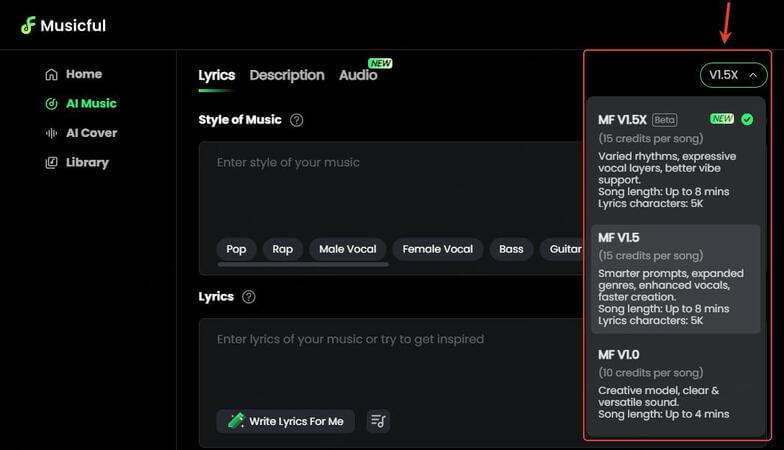
Task: Click '10 credits per song' under MF V1.0
Action: point(650,372)
